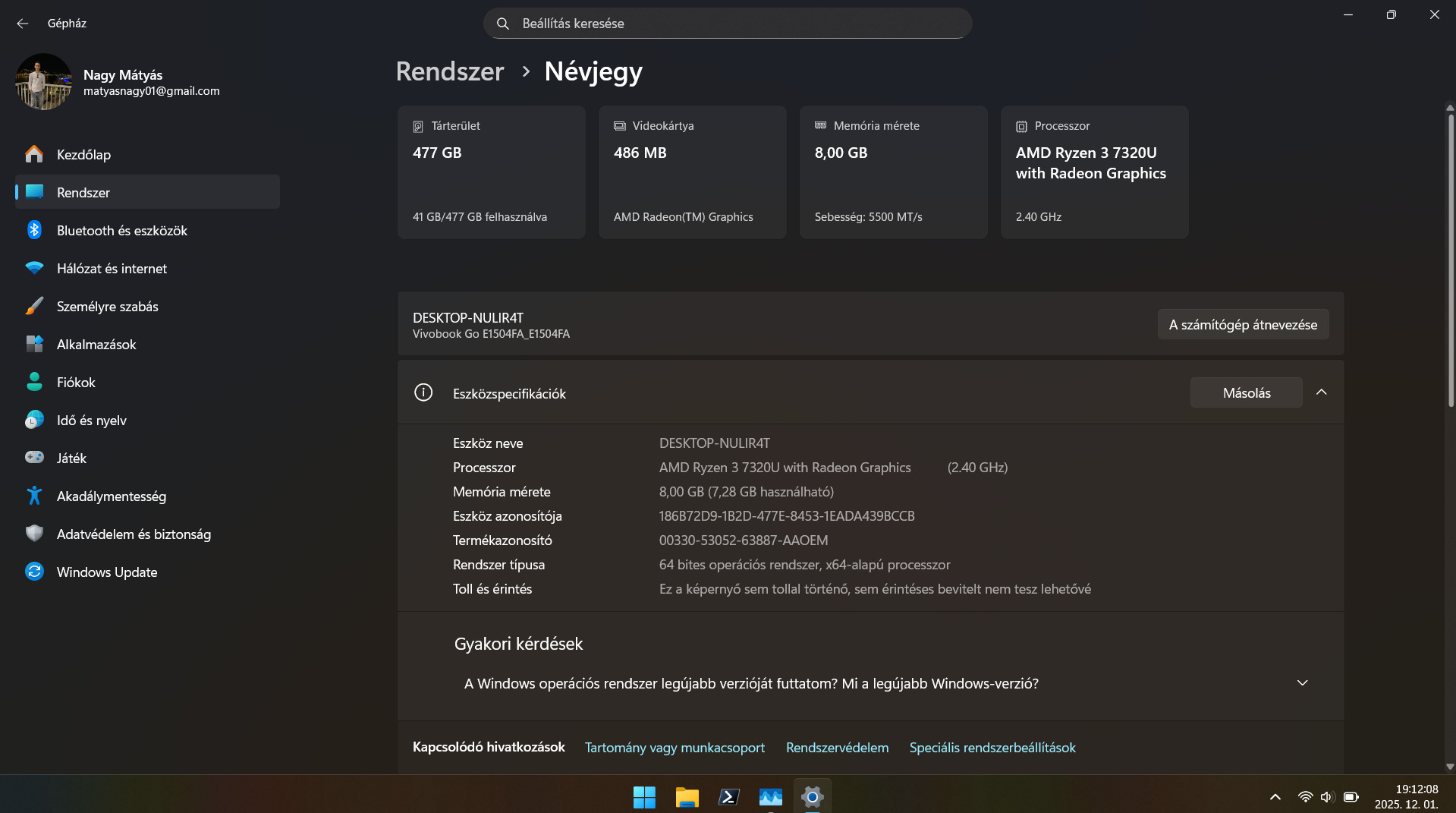Open the Videokártya 486 MB card

click(x=692, y=172)
